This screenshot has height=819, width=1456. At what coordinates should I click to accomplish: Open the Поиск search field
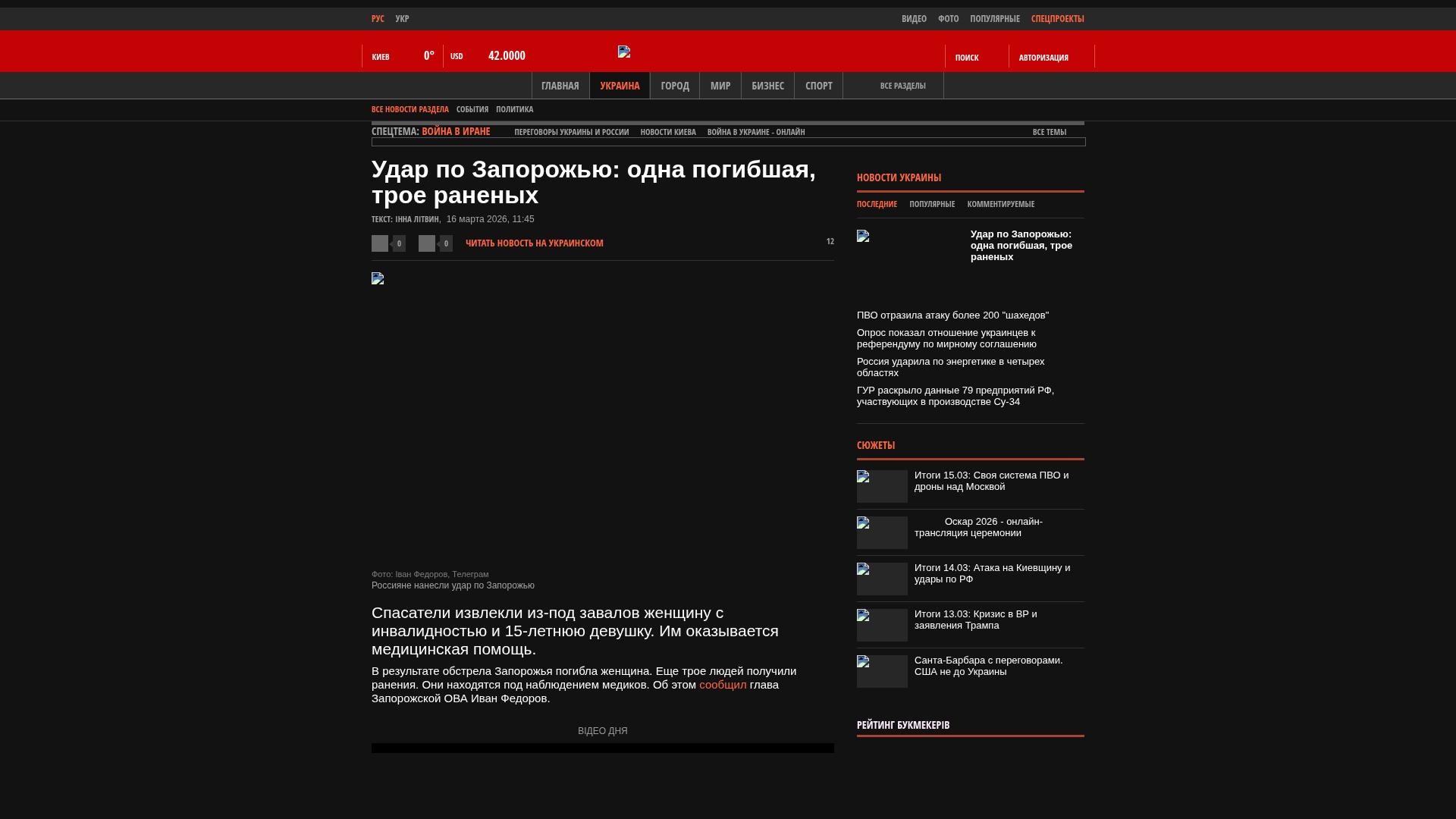(966, 58)
